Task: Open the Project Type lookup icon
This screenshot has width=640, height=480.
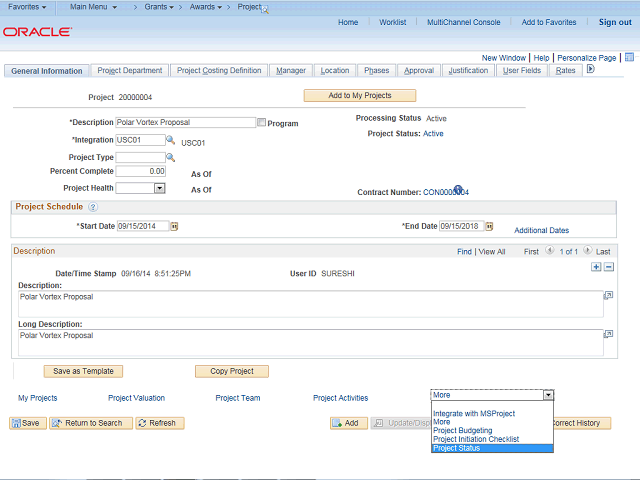Action: (x=171, y=157)
